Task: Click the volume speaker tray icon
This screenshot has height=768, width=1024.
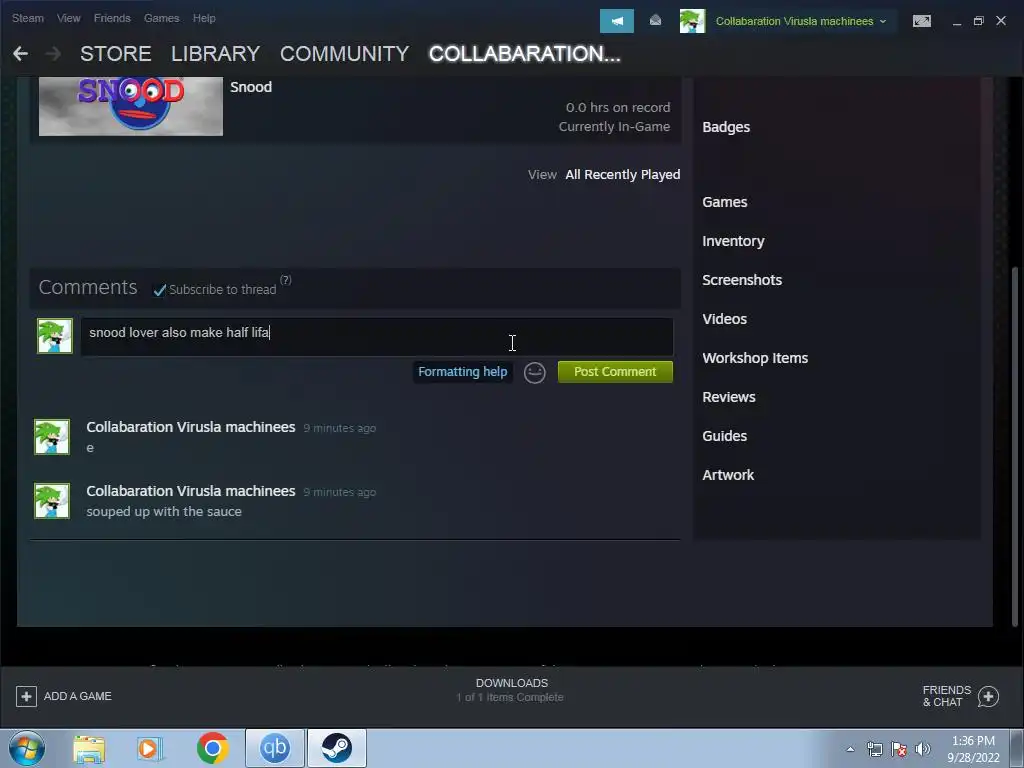Action: click(923, 749)
